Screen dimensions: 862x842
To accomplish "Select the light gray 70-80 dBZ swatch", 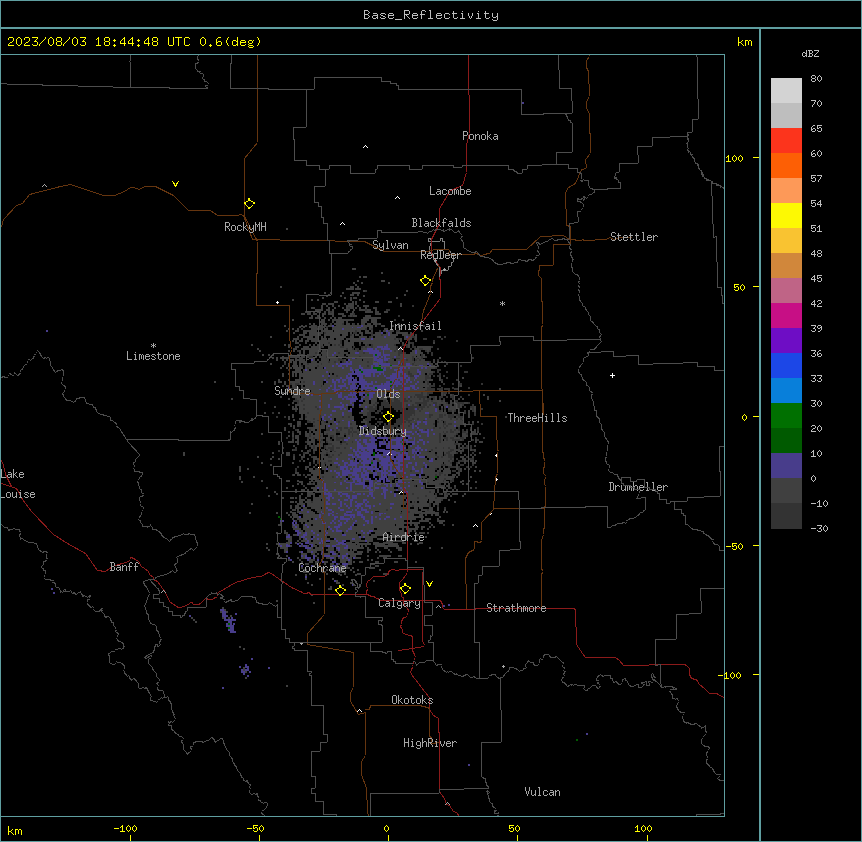I will [786, 91].
